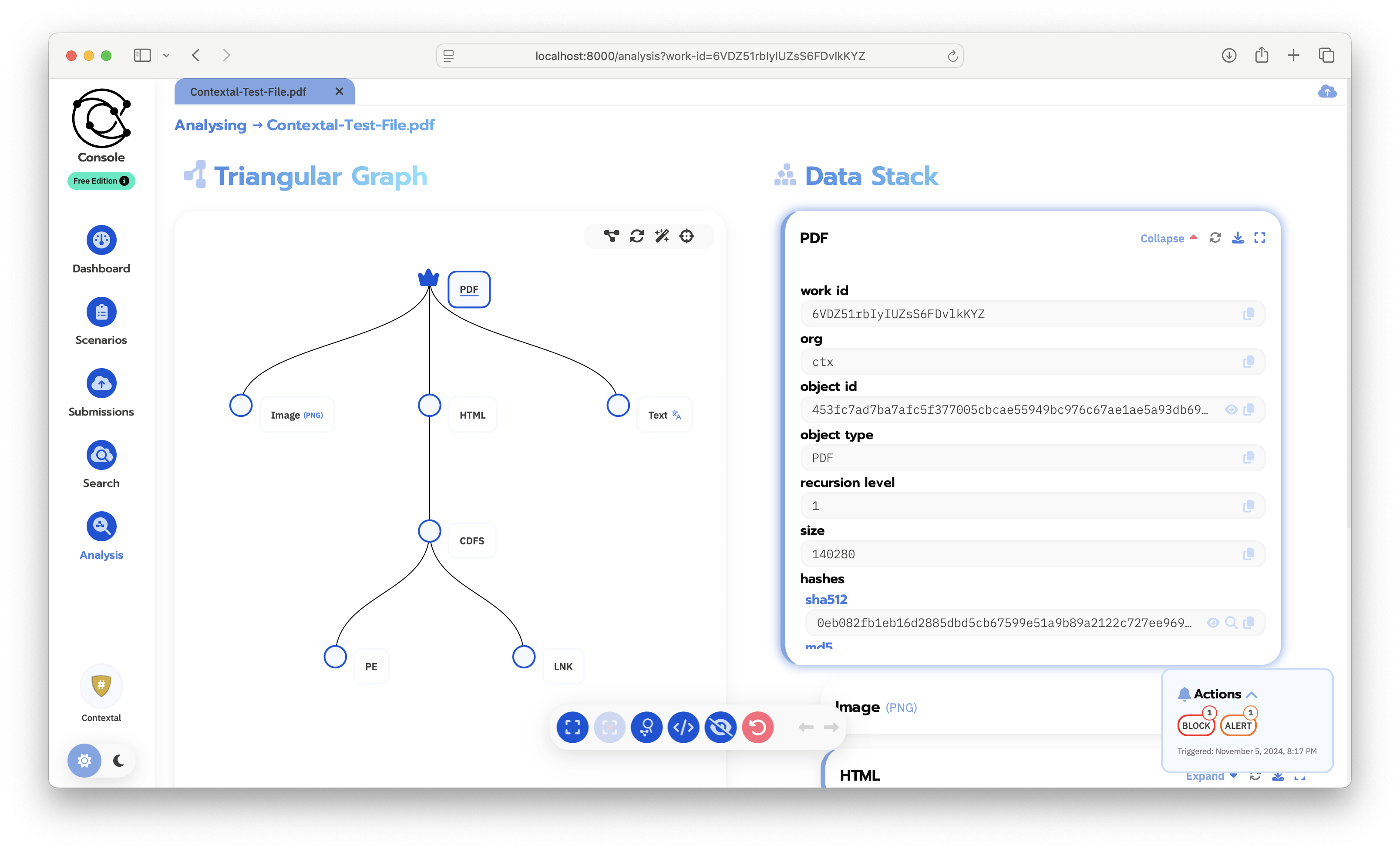
Task: Click the graph layout icon in graph toolbar
Action: [611, 236]
